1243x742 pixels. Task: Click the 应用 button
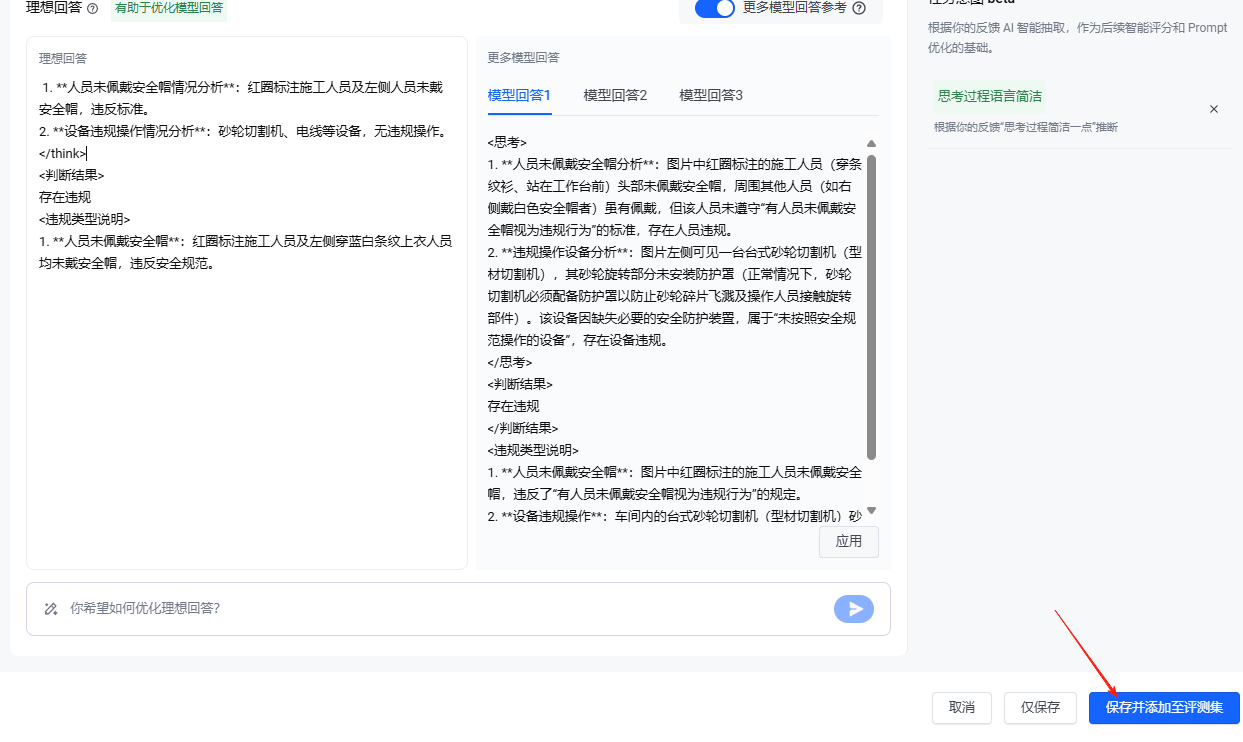[849, 541]
